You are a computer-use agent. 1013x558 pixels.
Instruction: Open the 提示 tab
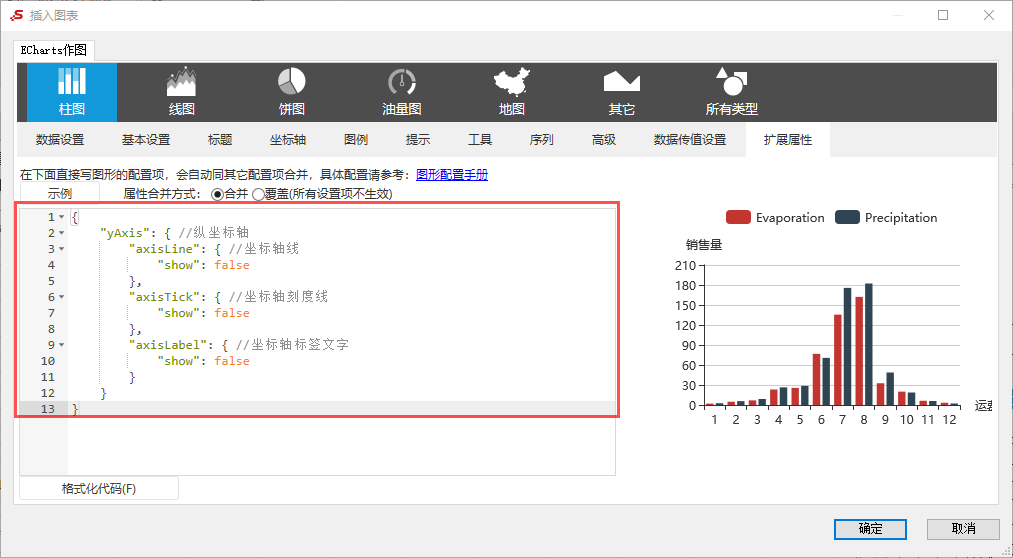[418, 140]
